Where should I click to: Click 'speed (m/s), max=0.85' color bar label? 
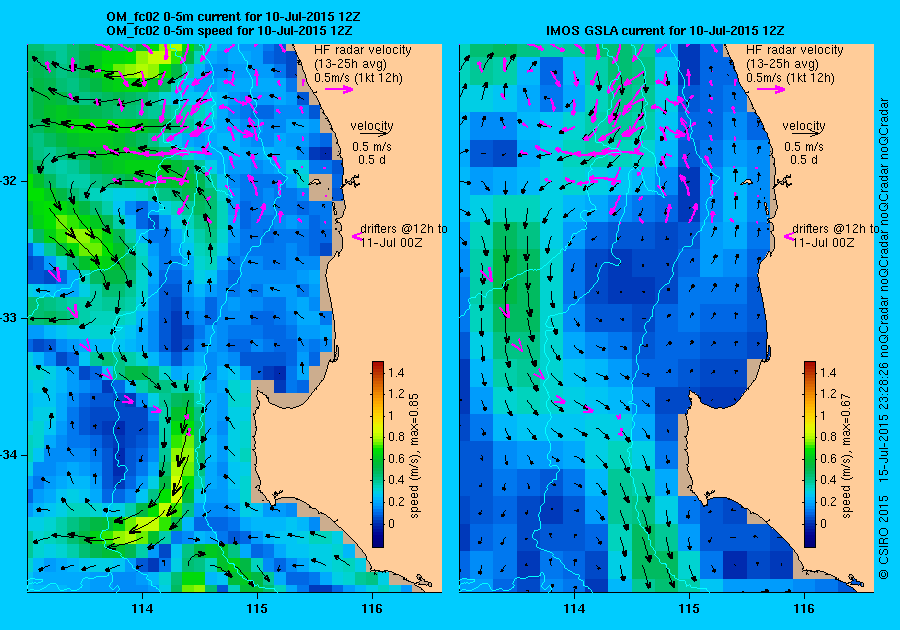(414, 456)
